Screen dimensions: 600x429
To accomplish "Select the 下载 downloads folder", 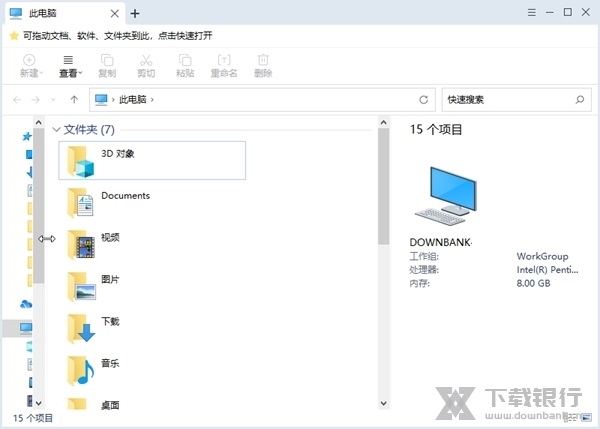I will pos(152,328).
